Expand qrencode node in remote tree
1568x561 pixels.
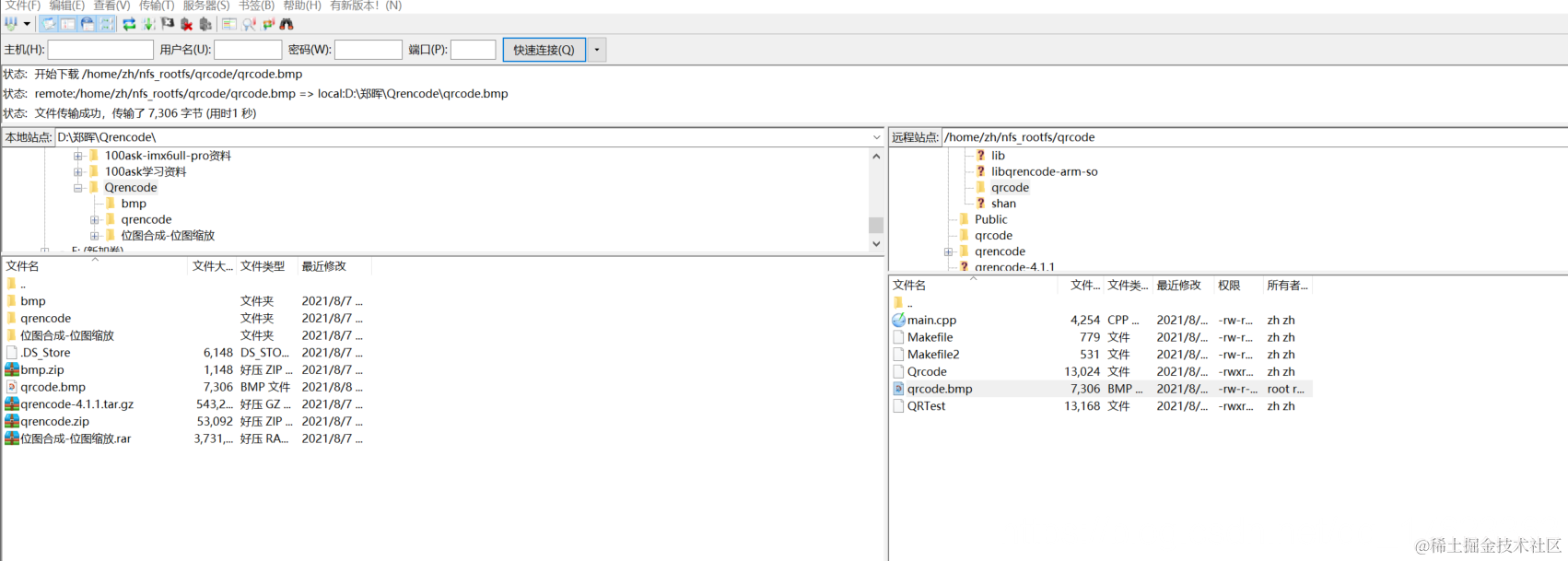pyautogui.click(x=948, y=251)
